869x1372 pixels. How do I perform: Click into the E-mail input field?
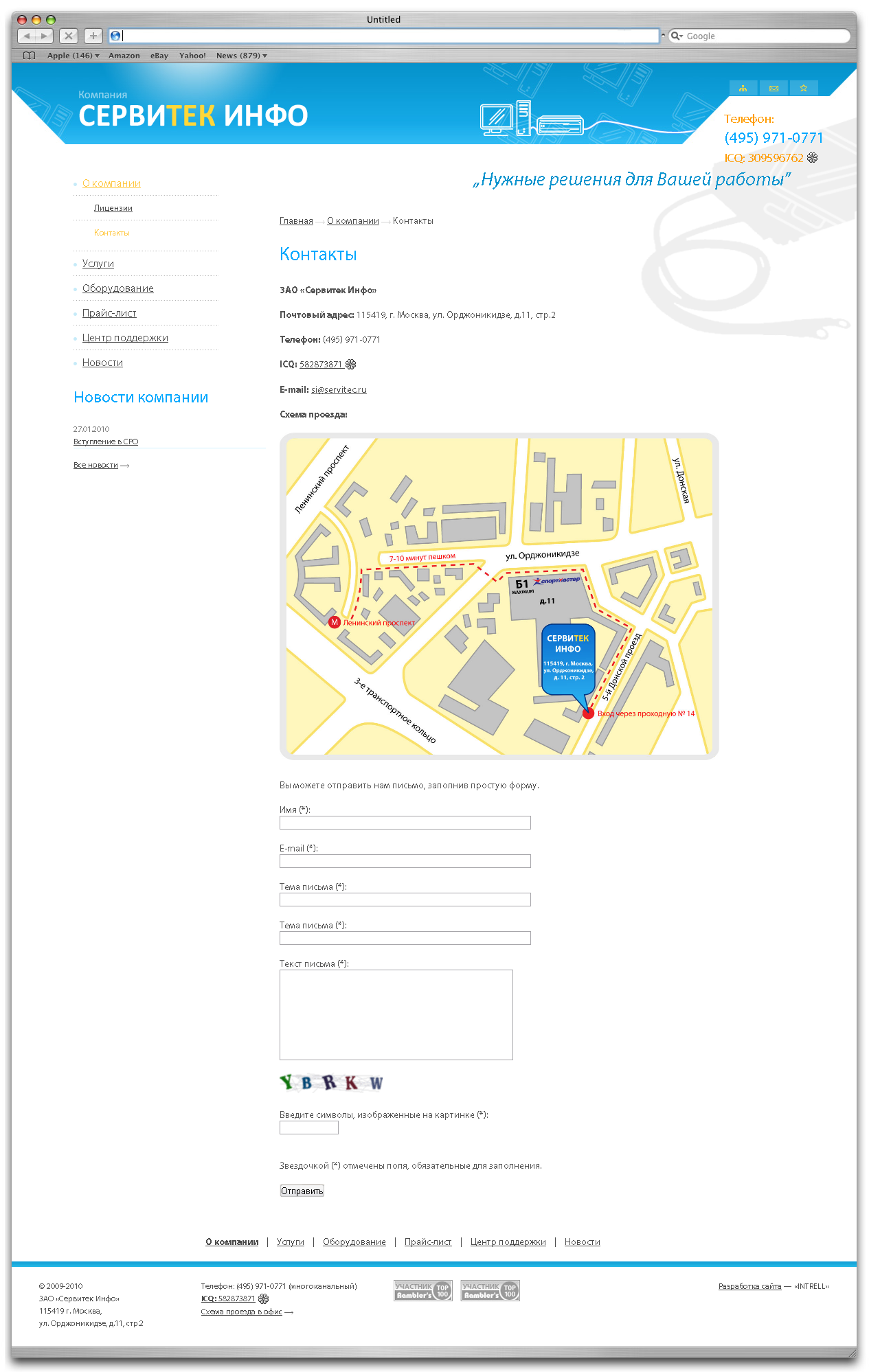coord(405,861)
